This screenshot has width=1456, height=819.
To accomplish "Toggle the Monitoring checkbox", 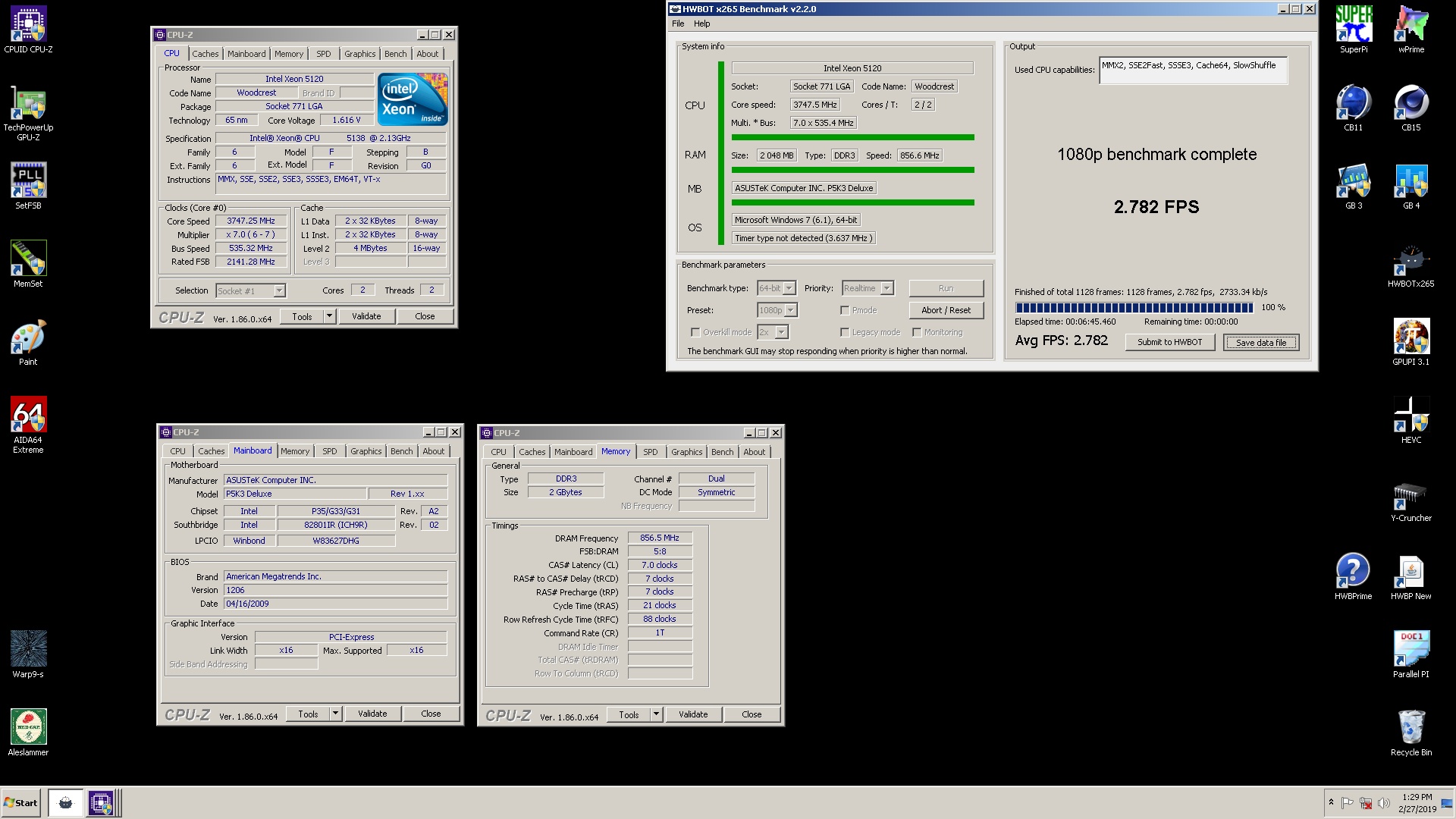I will (917, 332).
